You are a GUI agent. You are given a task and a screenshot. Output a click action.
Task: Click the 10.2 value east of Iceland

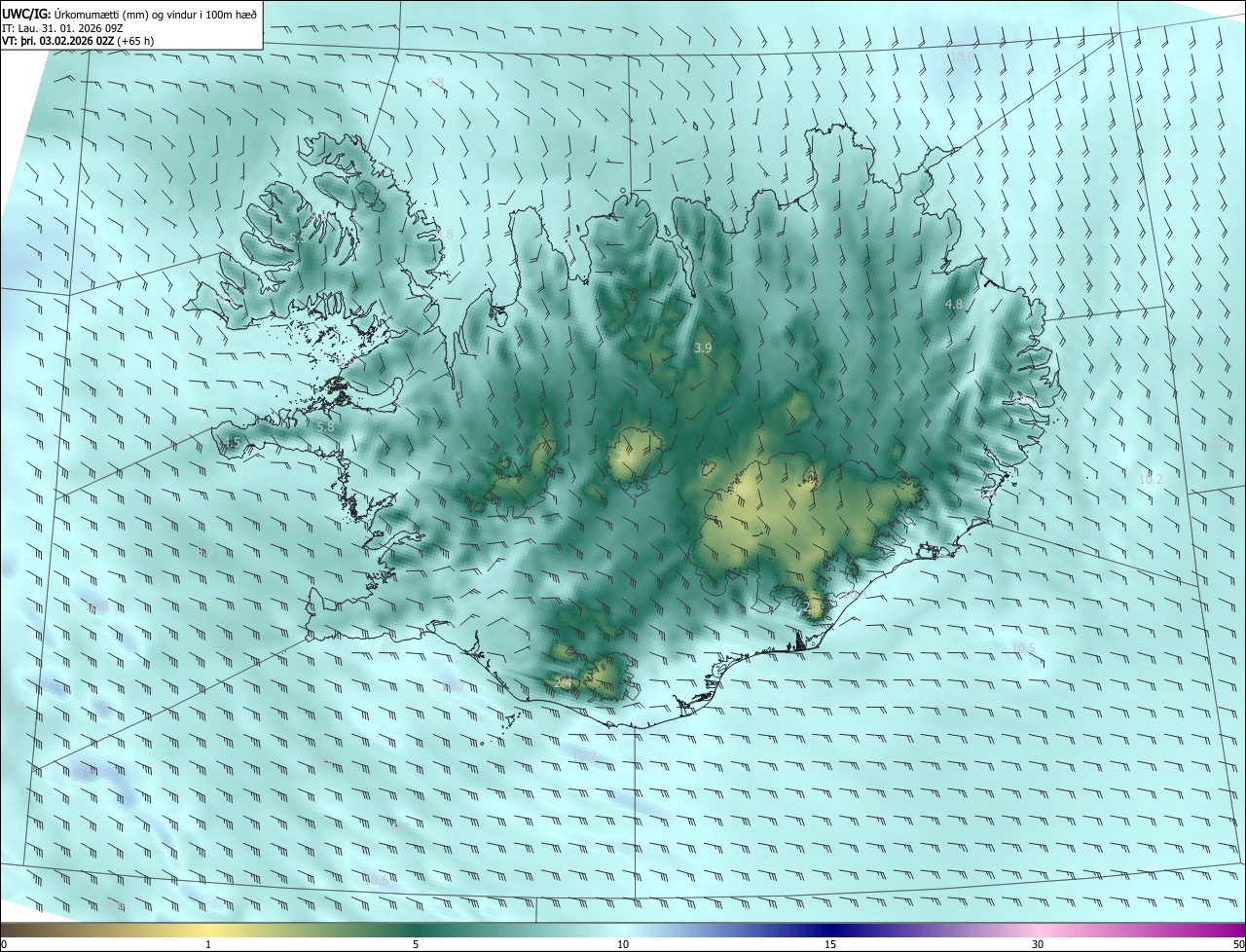1151,479
